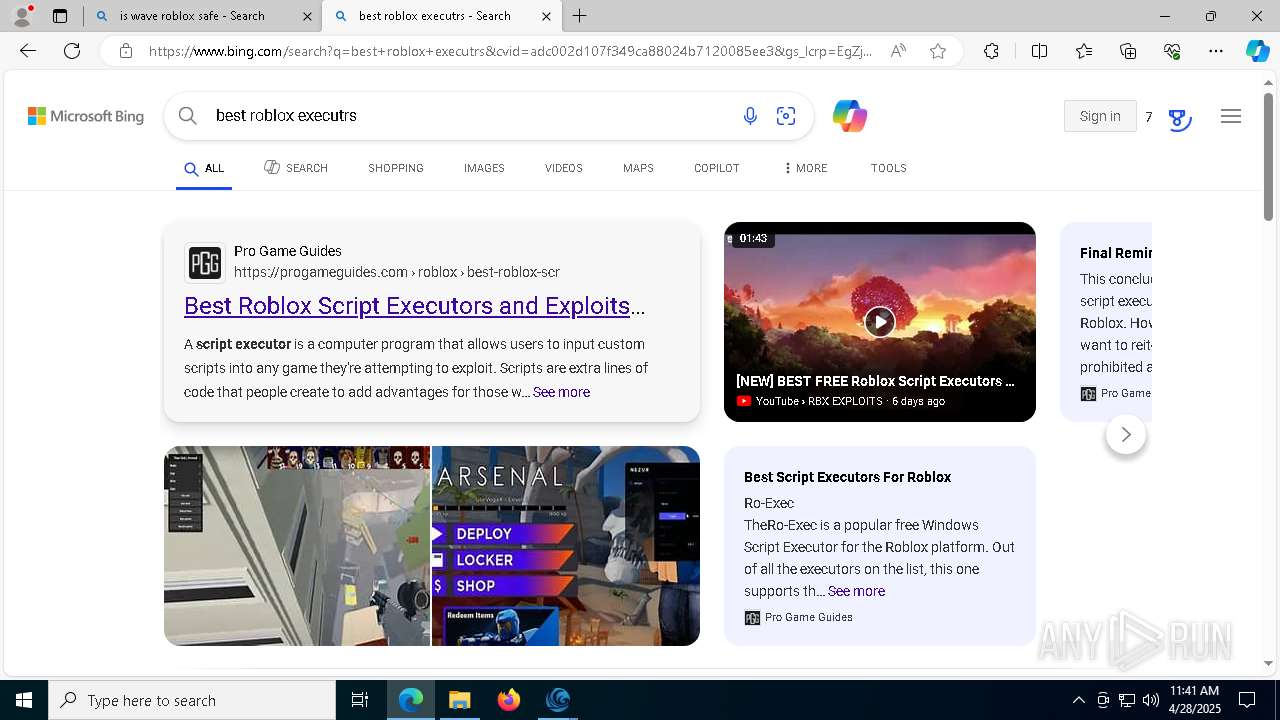Screen dimensions: 1280x720
Task: Open Edge Settings and more menu
Action: (1216, 51)
